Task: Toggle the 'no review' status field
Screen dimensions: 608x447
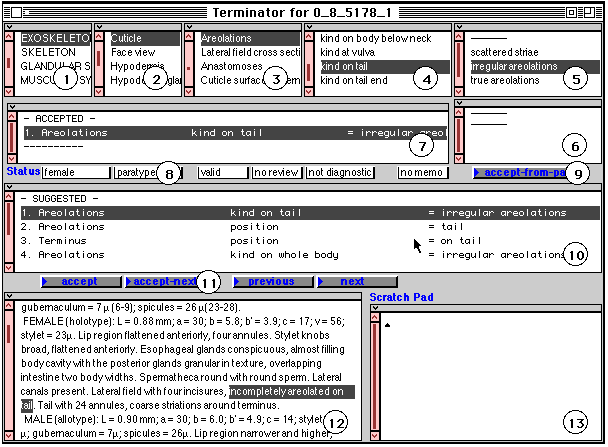Action: coord(276,173)
